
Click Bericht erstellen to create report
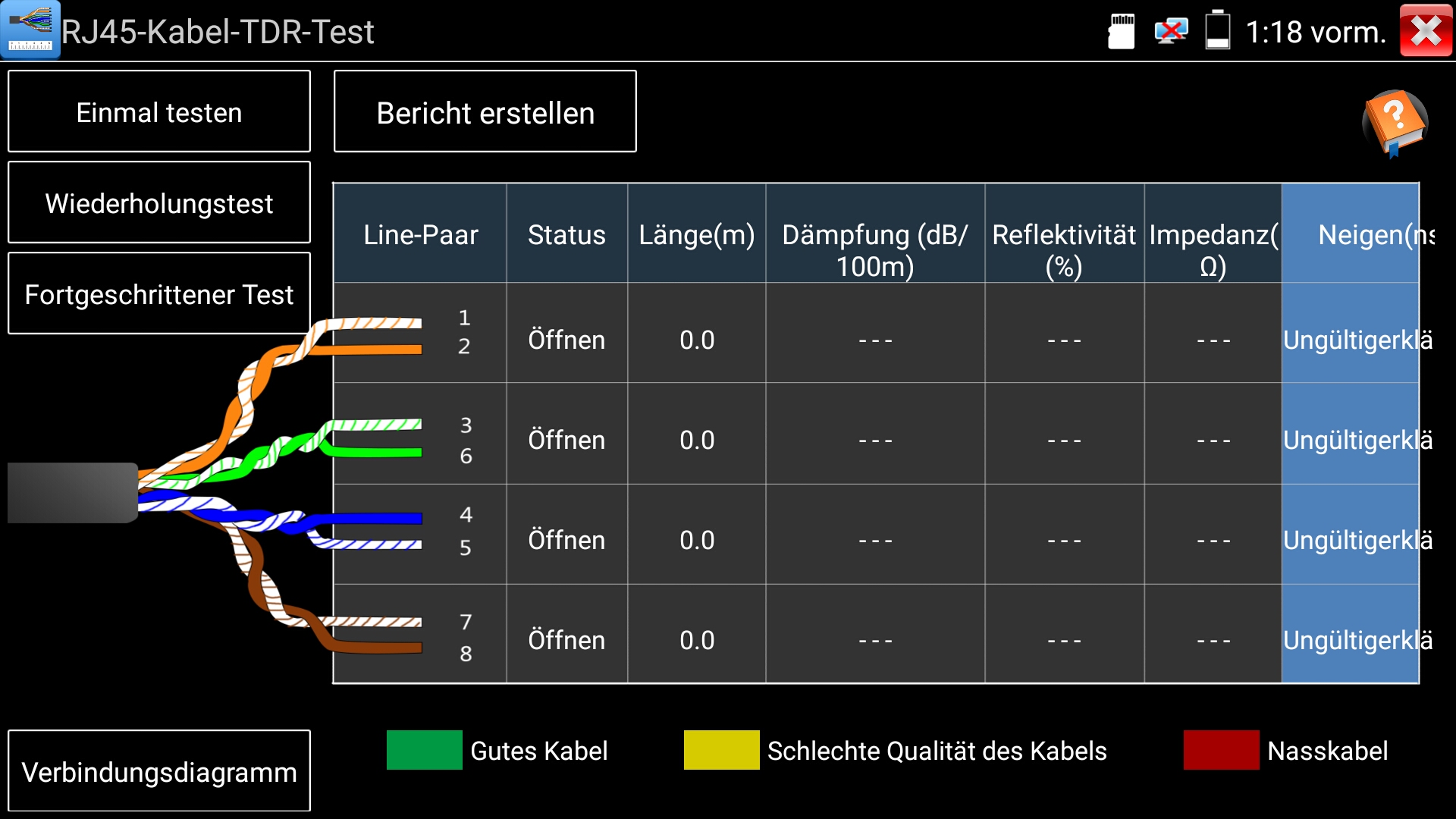click(x=485, y=112)
